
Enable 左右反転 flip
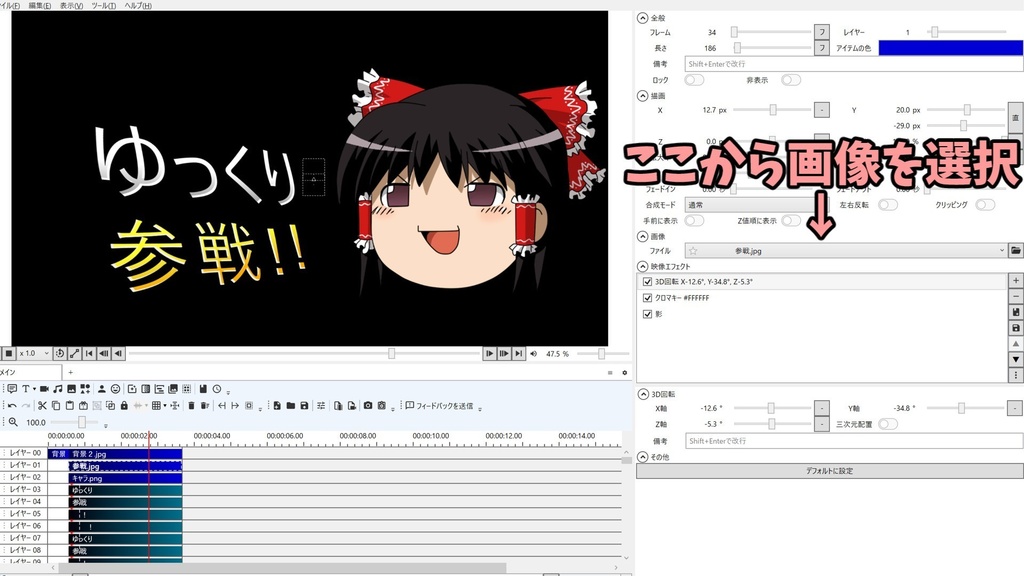coord(888,204)
